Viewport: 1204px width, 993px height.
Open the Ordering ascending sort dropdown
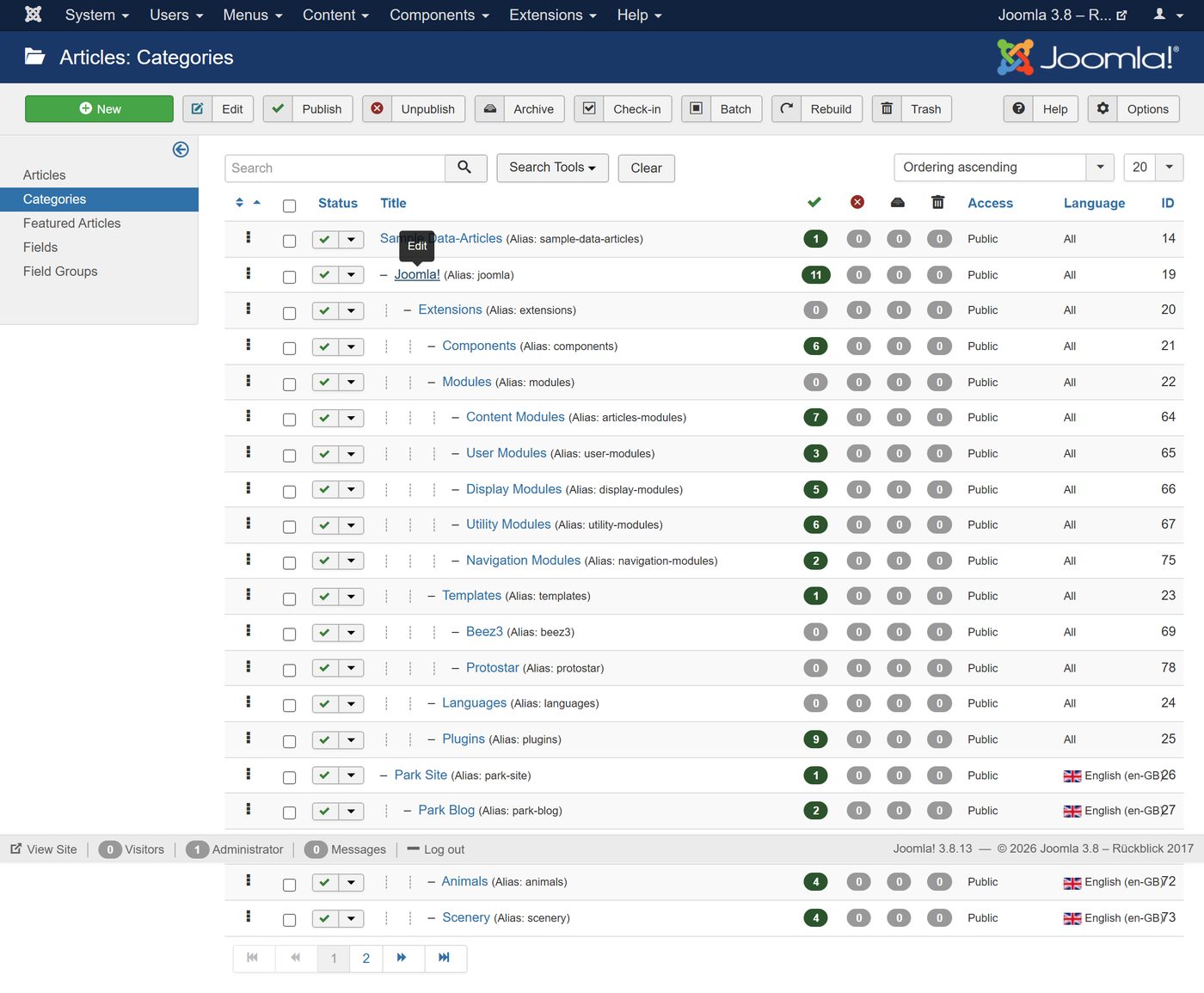coord(1004,167)
